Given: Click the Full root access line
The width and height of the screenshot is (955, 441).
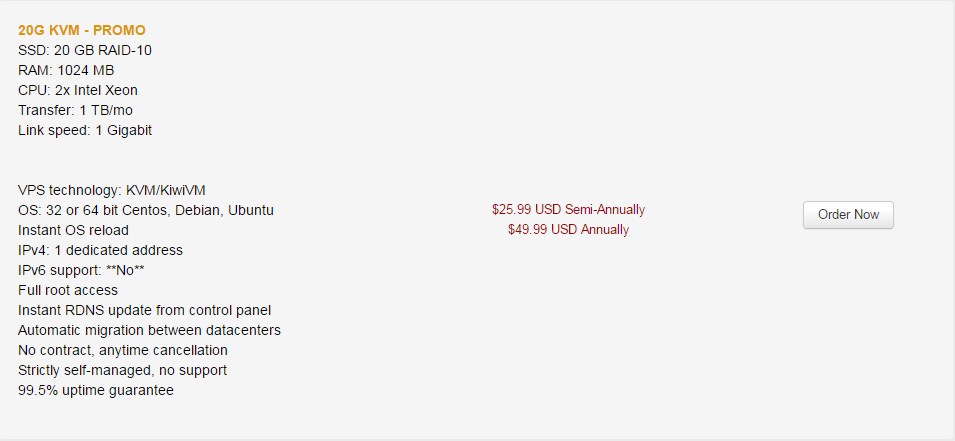Looking at the screenshot, I should (x=68, y=291).
